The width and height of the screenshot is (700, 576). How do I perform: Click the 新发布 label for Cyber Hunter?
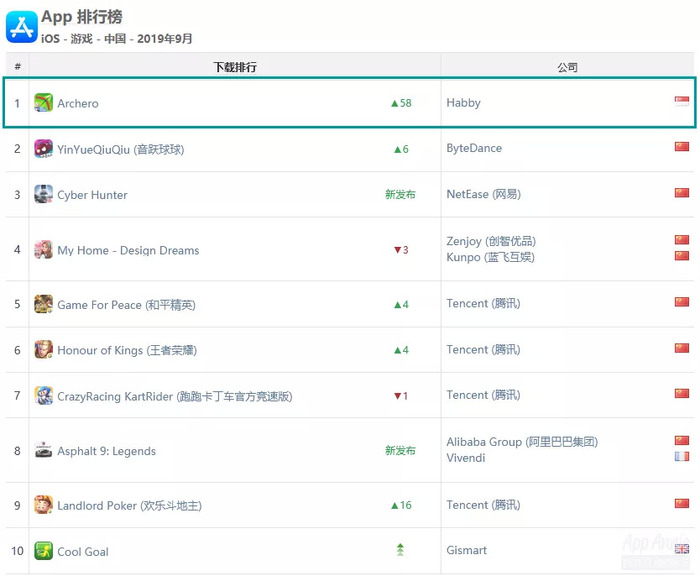click(x=400, y=194)
